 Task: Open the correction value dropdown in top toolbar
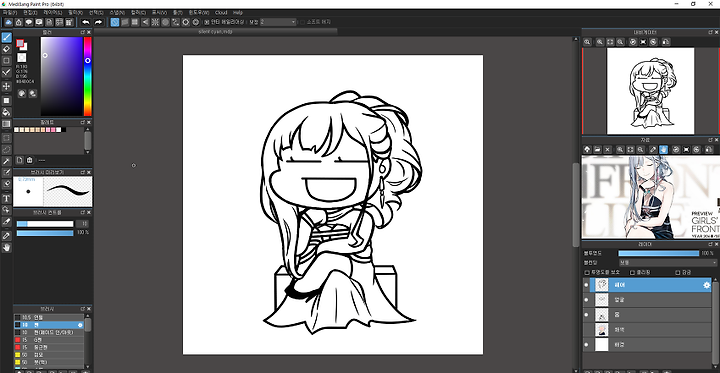pos(278,22)
